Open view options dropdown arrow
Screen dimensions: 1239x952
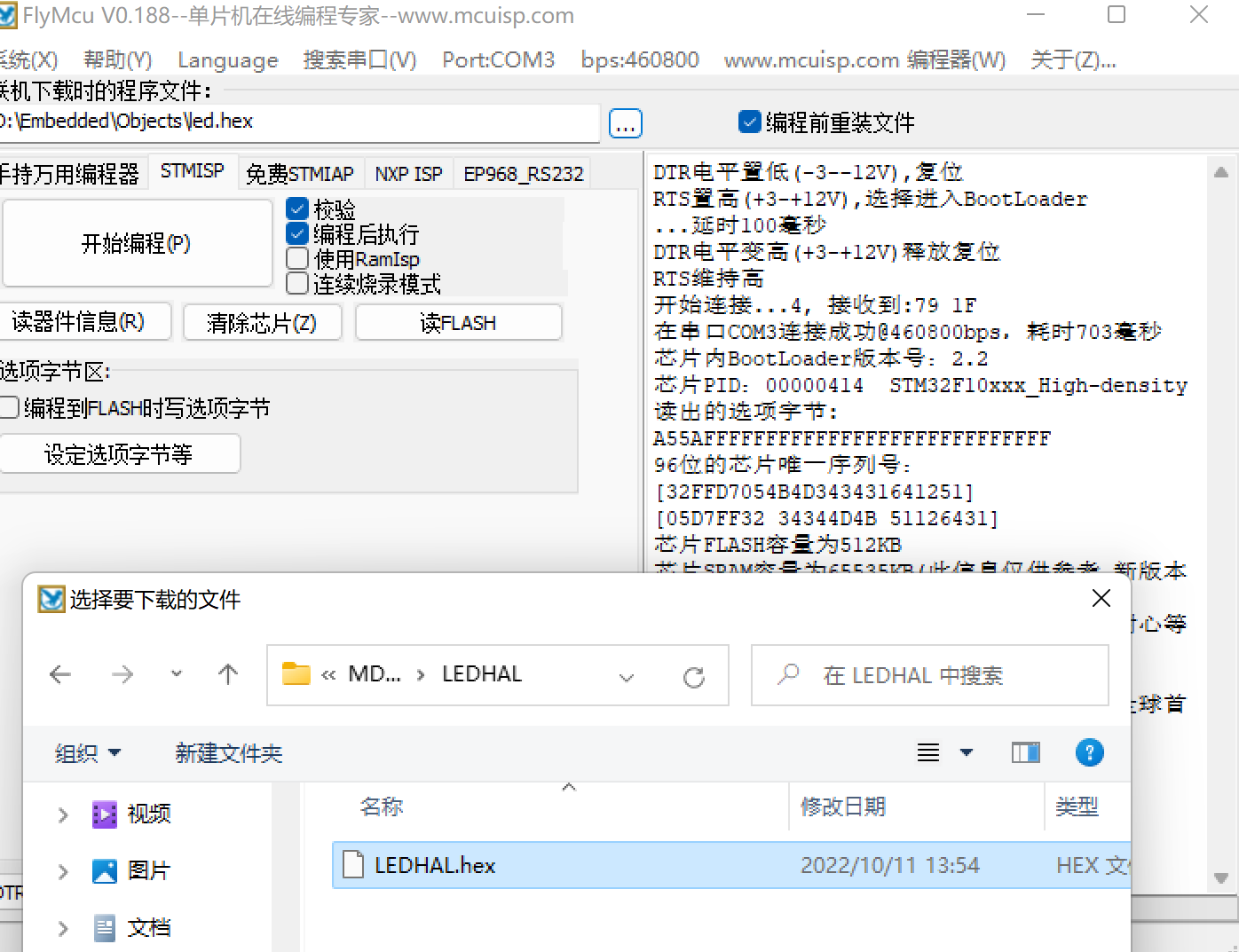[x=967, y=753]
